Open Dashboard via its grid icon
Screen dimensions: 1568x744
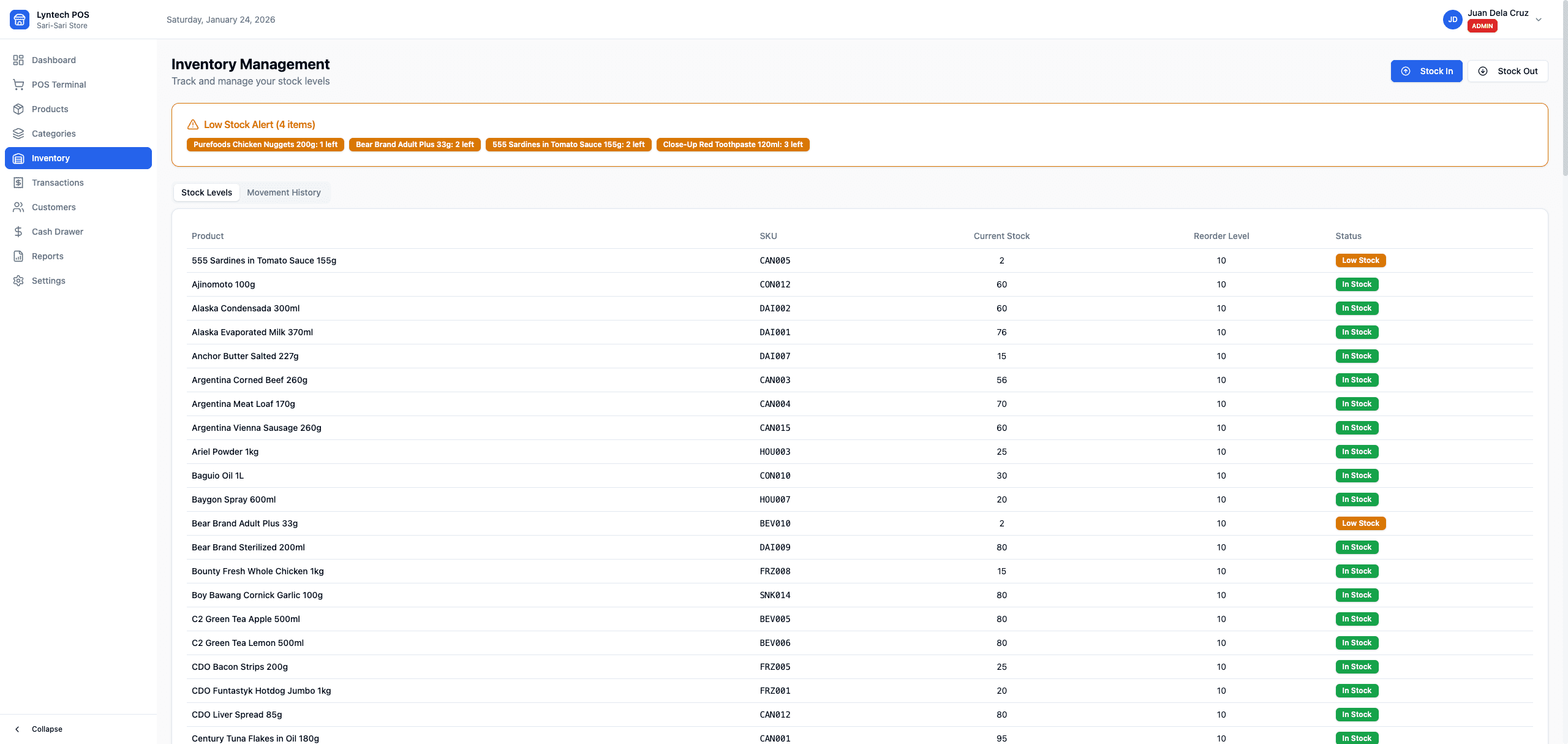click(18, 60)
